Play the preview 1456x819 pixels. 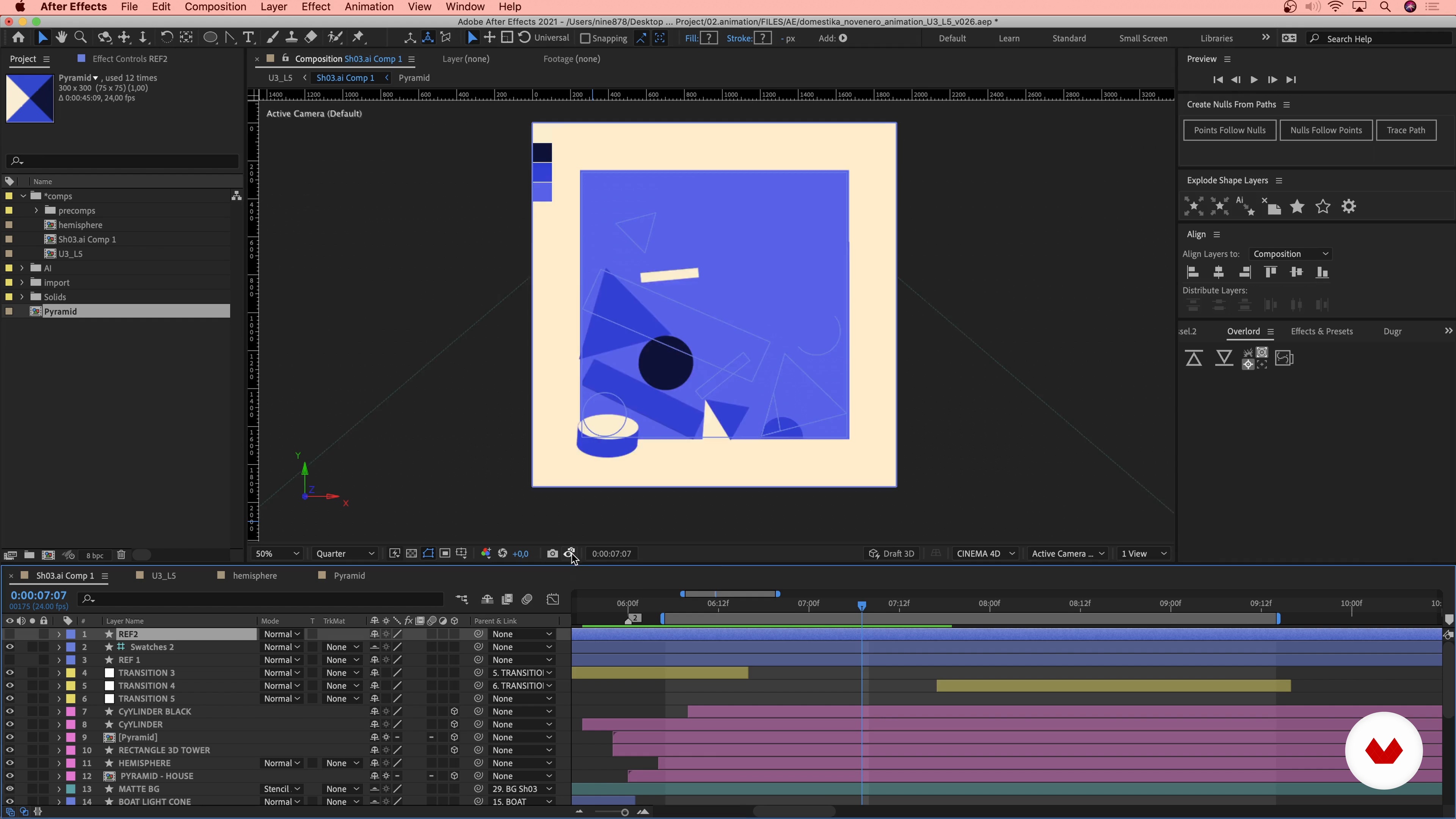[1254, 80]
